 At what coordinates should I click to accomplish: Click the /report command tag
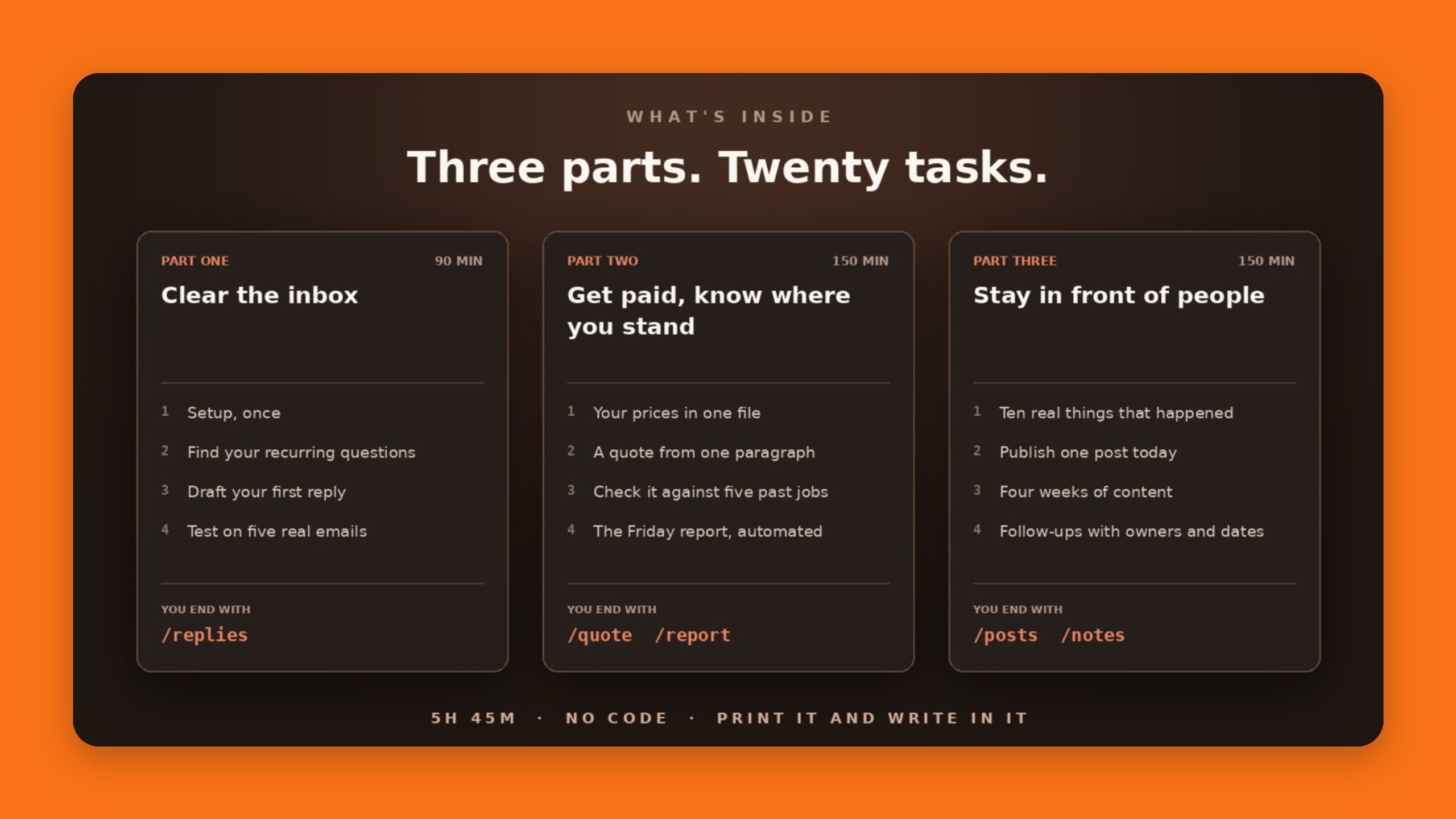point(692,635)
